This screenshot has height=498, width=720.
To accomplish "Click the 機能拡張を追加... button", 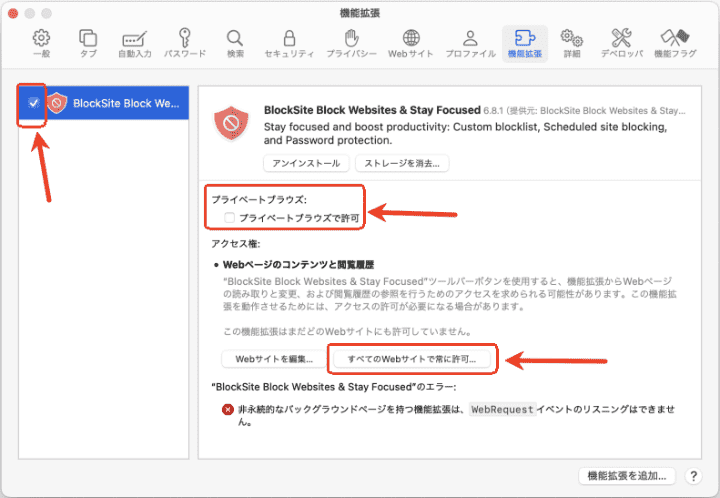I will click(627, 476).
